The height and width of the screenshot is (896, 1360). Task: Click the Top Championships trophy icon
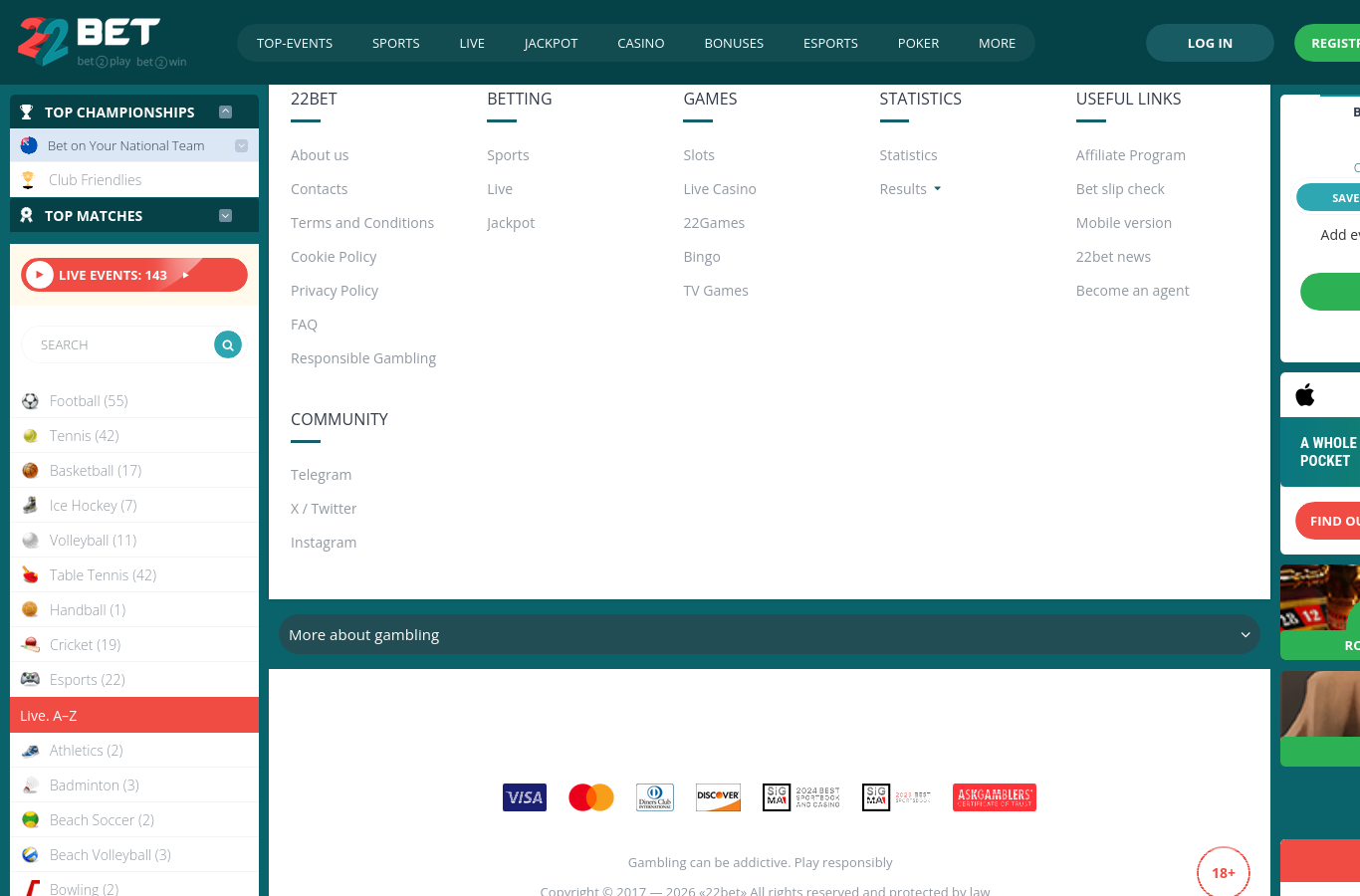tap(27, 112)
